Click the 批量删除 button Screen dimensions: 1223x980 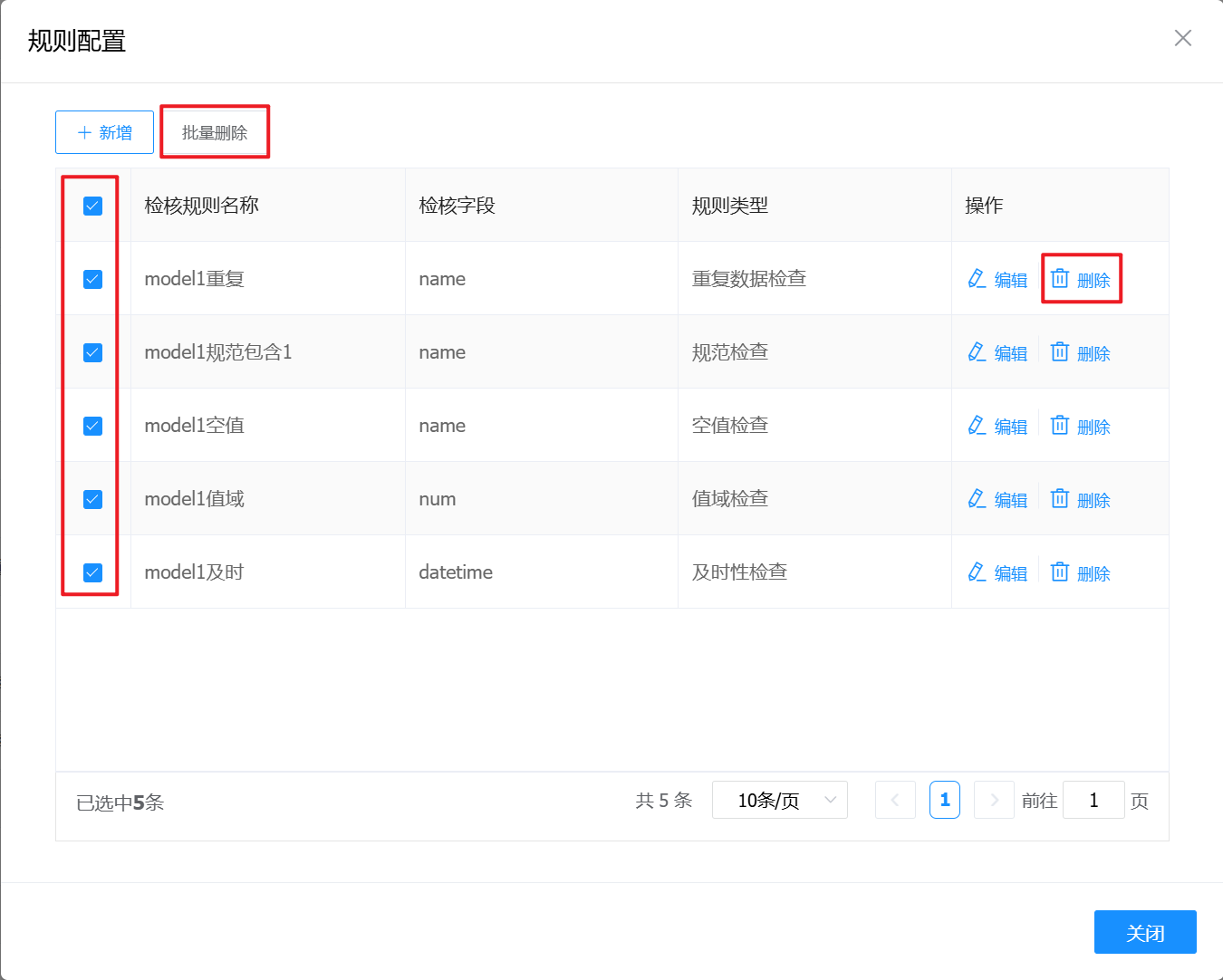[215, 132]
